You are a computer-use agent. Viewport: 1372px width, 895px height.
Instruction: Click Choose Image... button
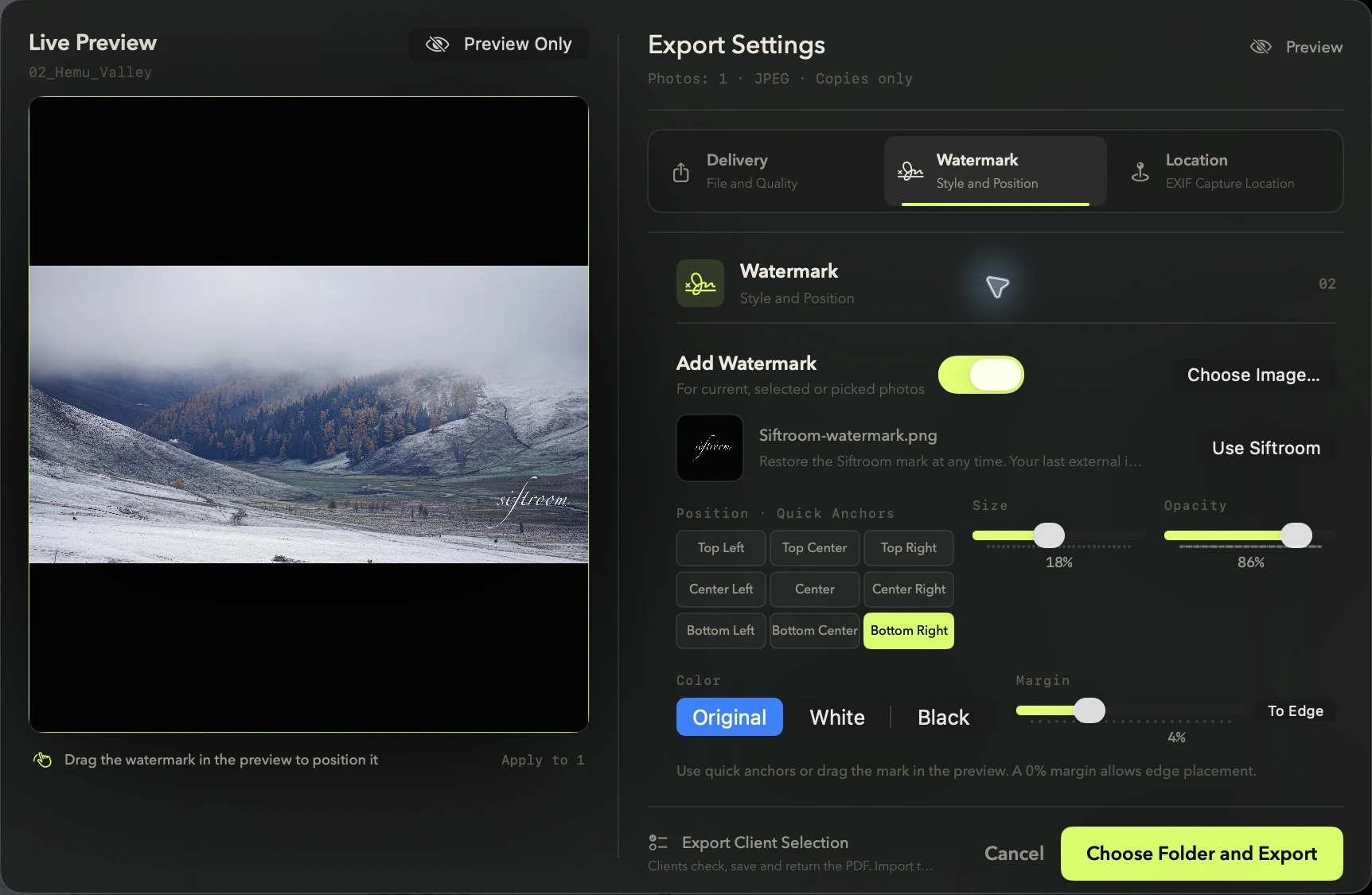pos(1253,375)
